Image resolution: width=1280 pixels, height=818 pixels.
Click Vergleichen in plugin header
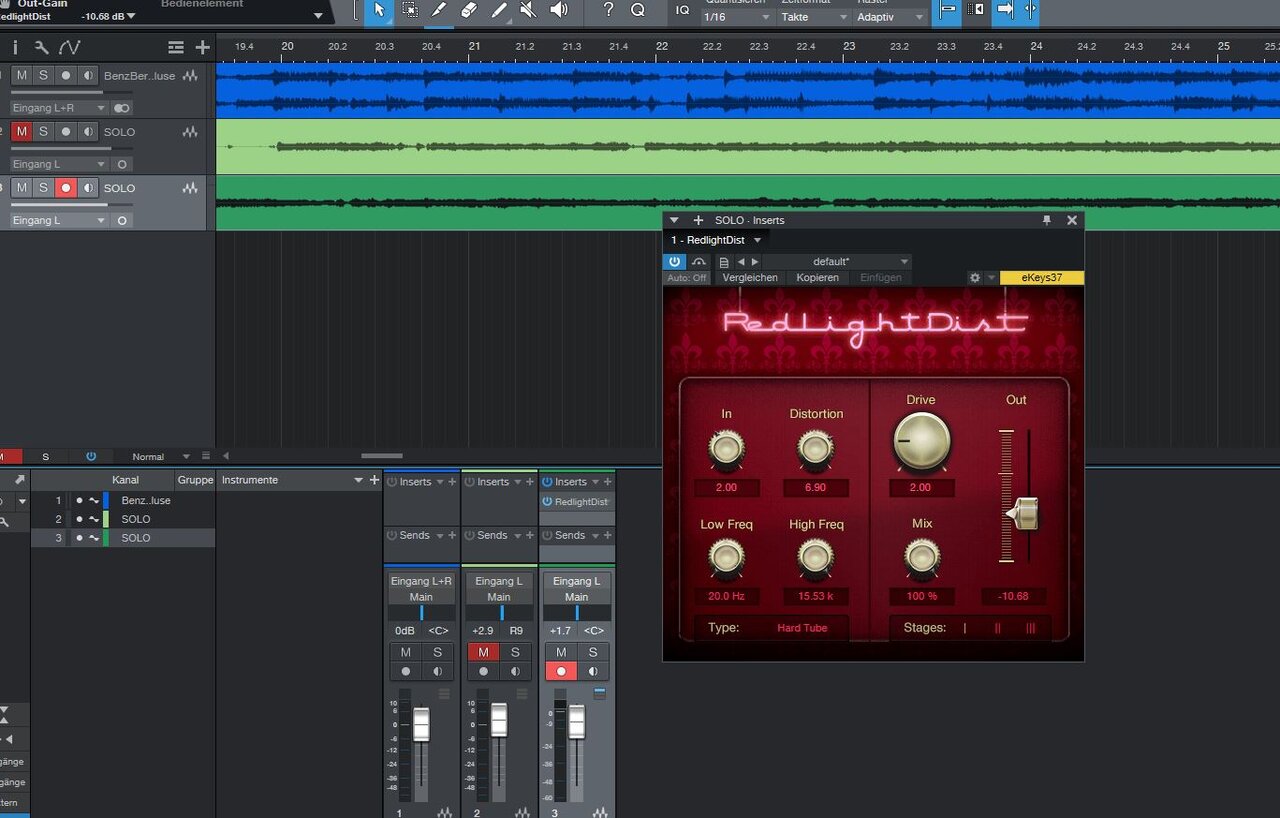[x=750, y=278]
